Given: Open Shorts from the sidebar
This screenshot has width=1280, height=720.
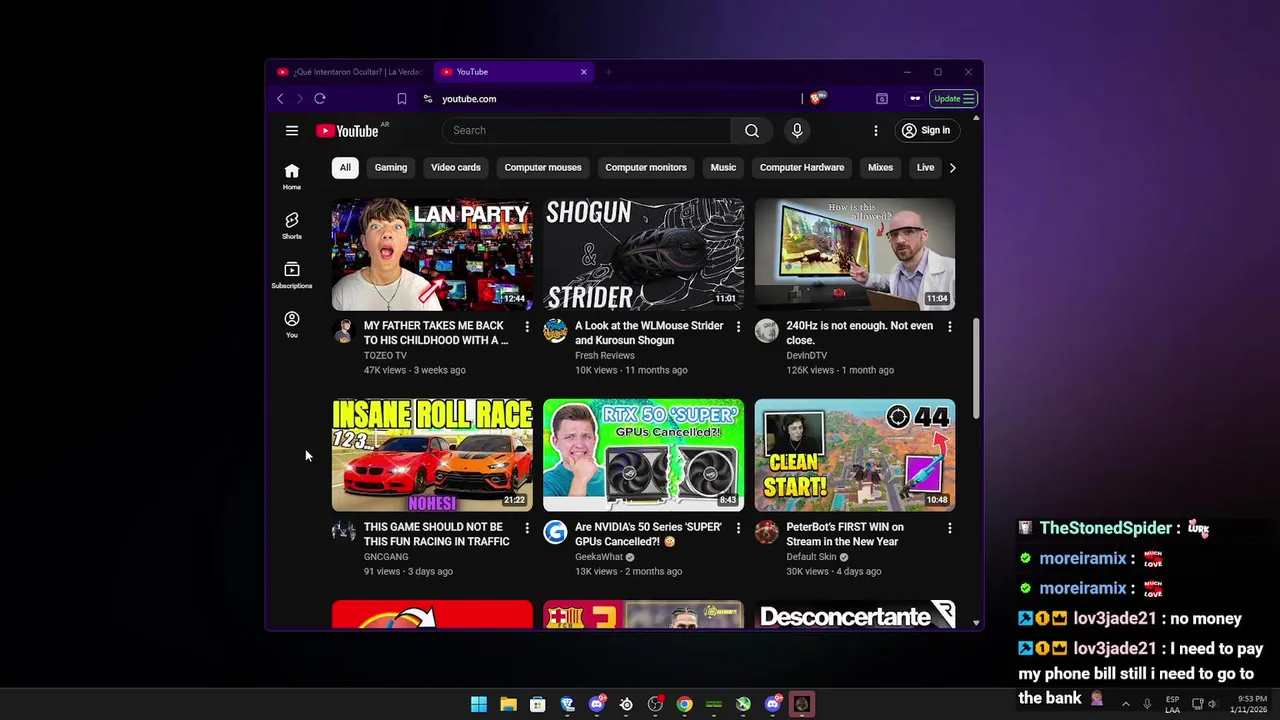Looking at the screenshot, I should pyautogui.click(x=292, y=225).
